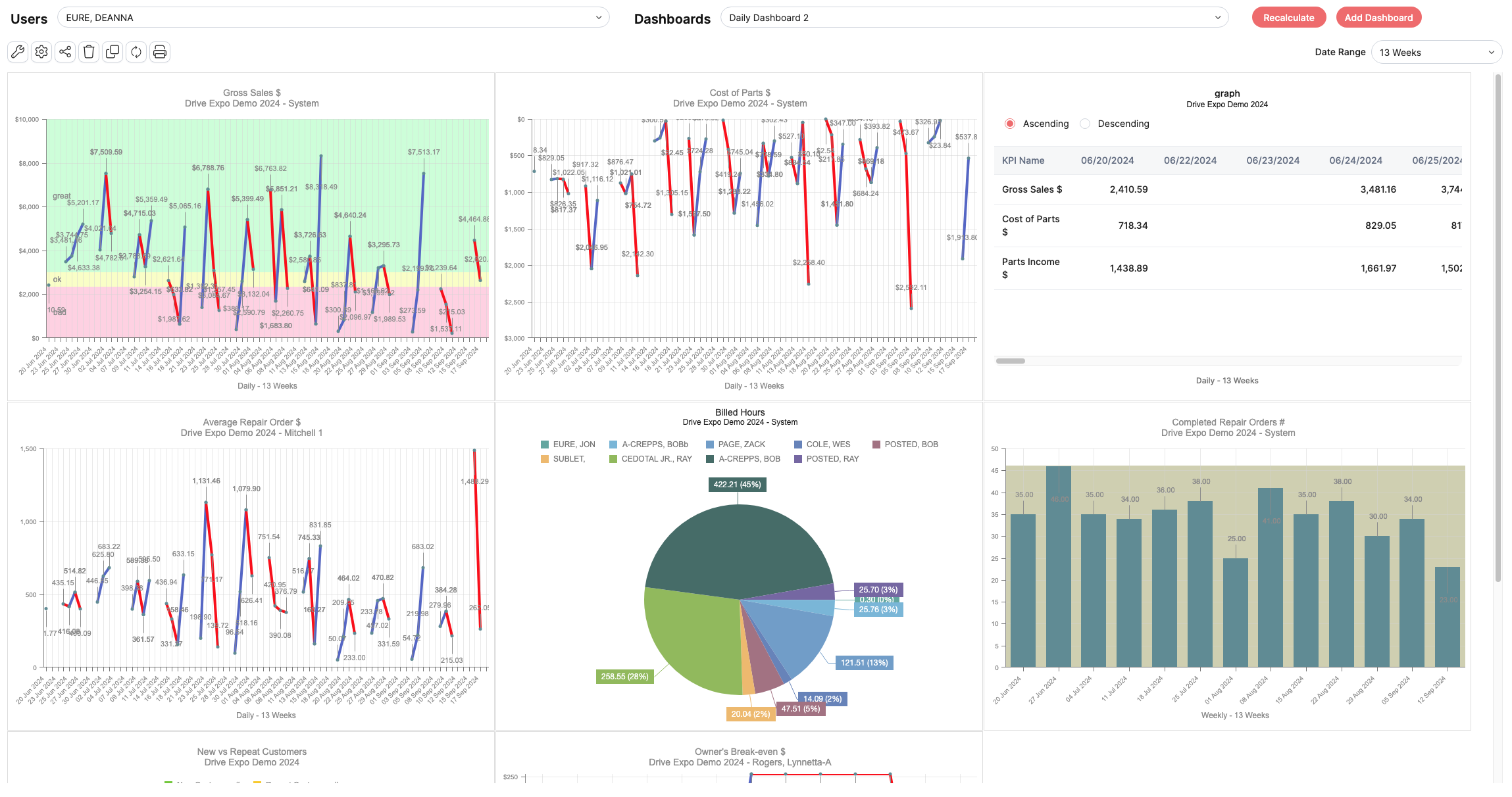The width and height of the screenshot is (1512, 797).
Task: Print dashboard using printer icon
Action: (x=160, y=52)
